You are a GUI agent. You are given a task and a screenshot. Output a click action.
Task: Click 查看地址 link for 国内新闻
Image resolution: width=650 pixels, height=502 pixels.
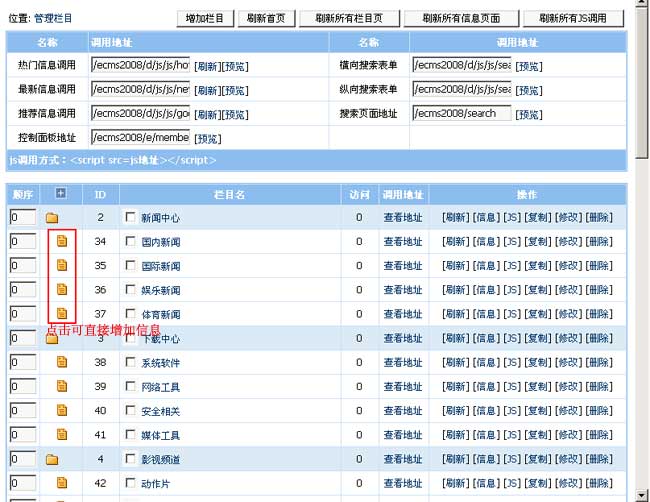(x=403, y=241)
